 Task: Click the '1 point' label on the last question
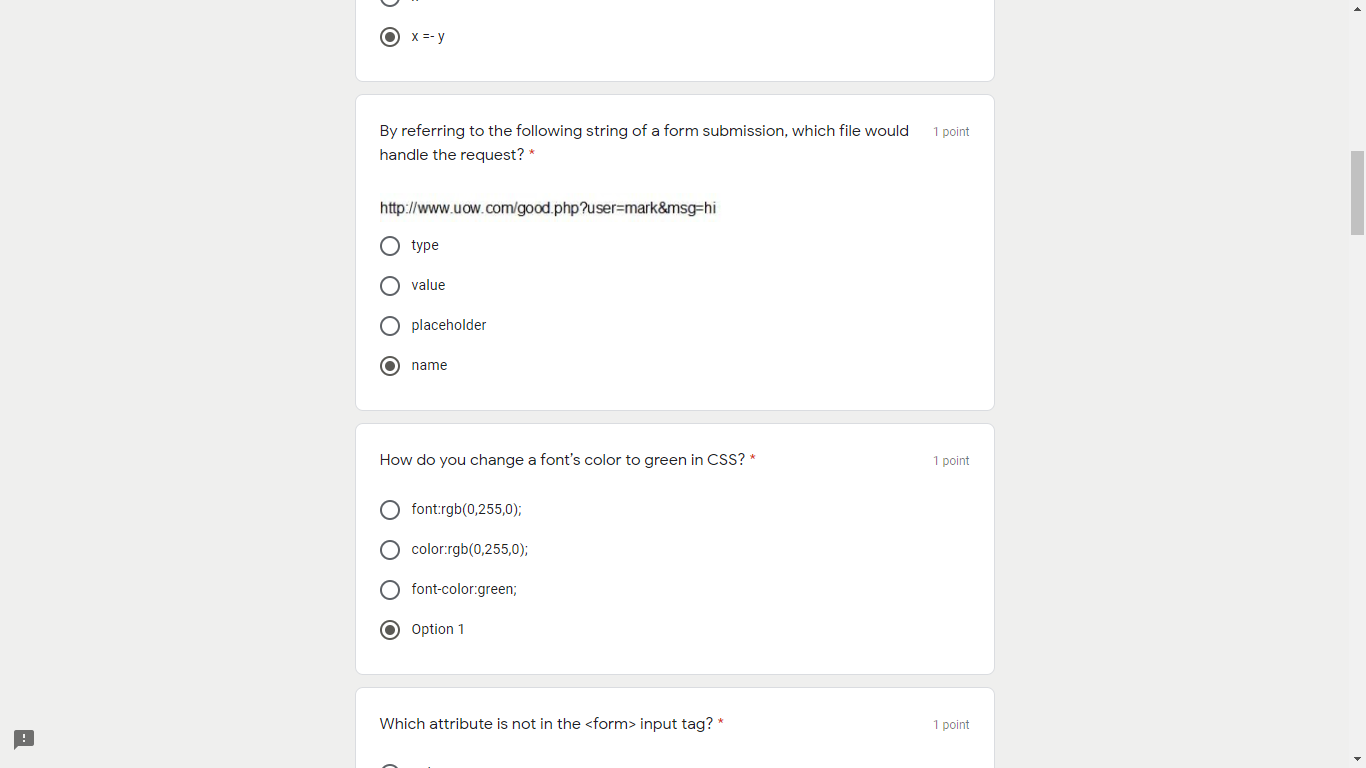pos(950,724)
